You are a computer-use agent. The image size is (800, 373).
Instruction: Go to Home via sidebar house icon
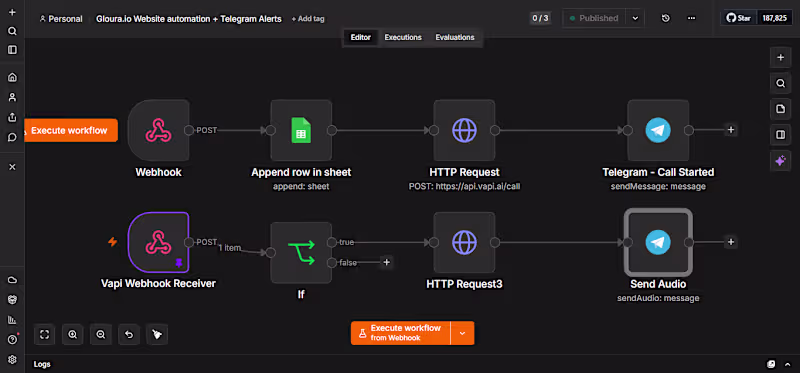[x=12, y=78]
